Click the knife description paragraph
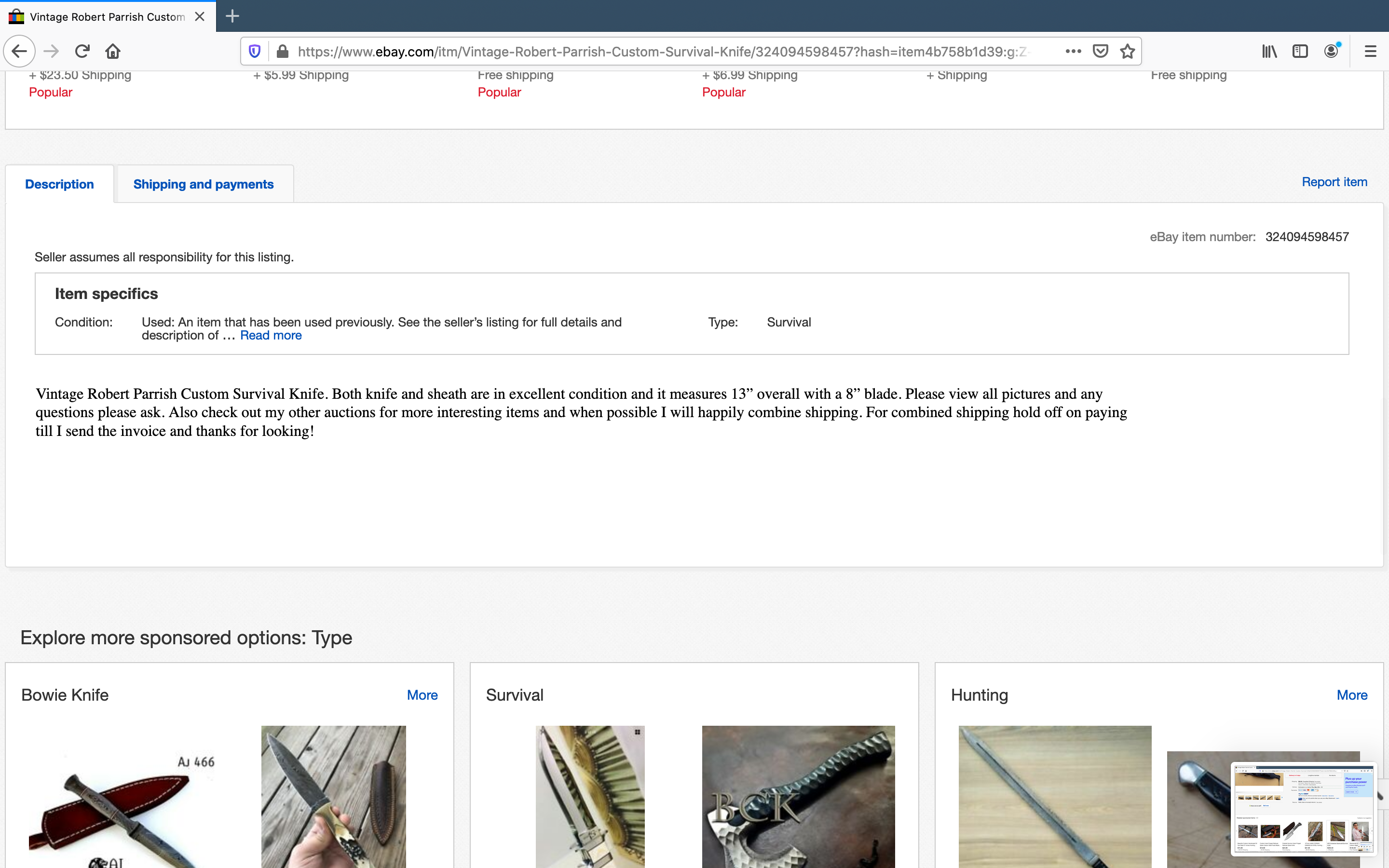This screenshot has height=868, width=1389. [x=581, y=413]
